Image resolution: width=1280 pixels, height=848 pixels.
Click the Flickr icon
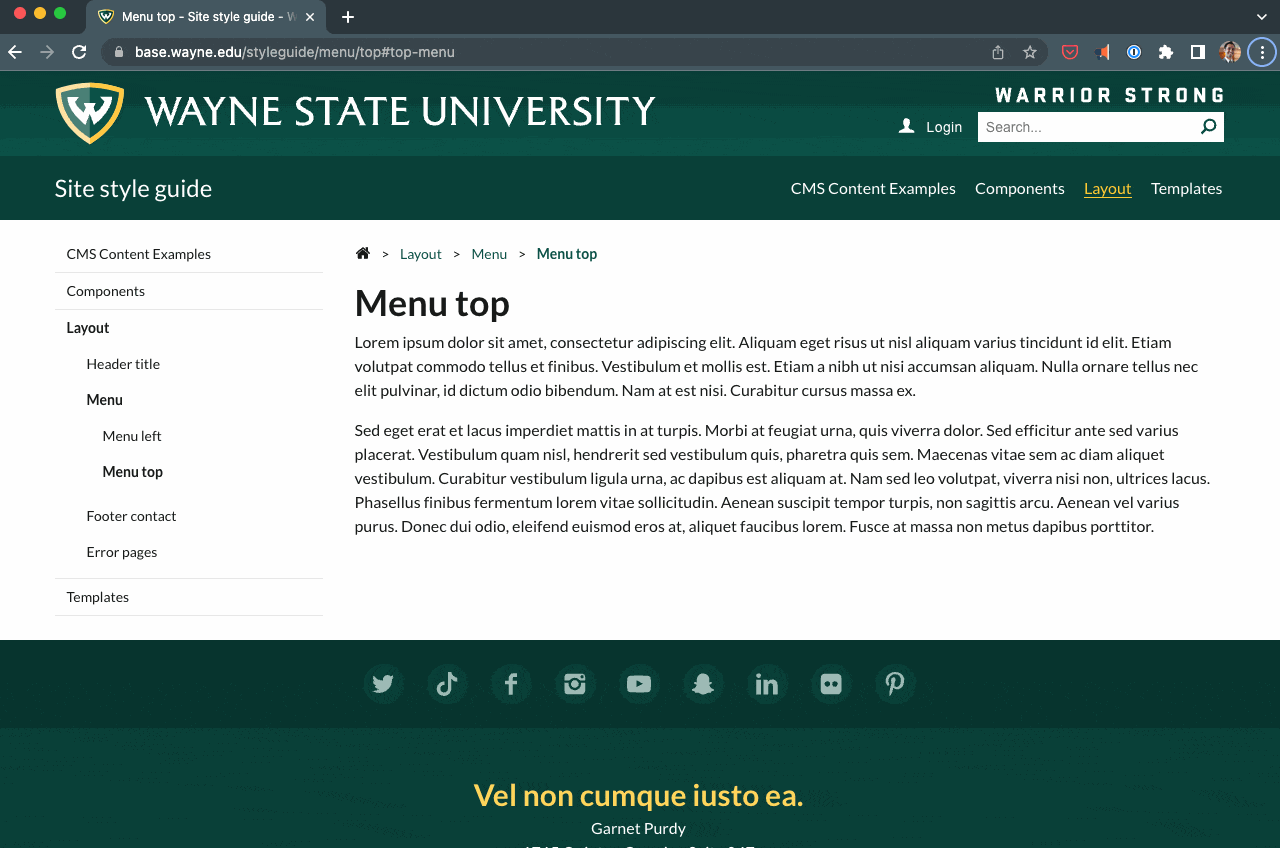coord(831,684)
